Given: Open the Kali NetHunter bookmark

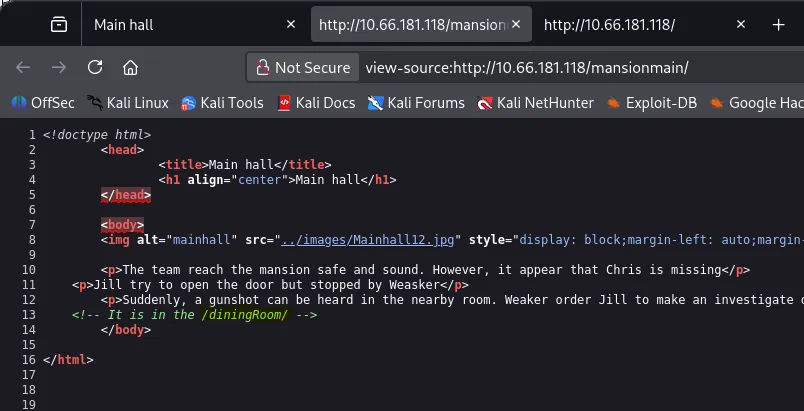Looking at the screenshot, I should 535,102.
